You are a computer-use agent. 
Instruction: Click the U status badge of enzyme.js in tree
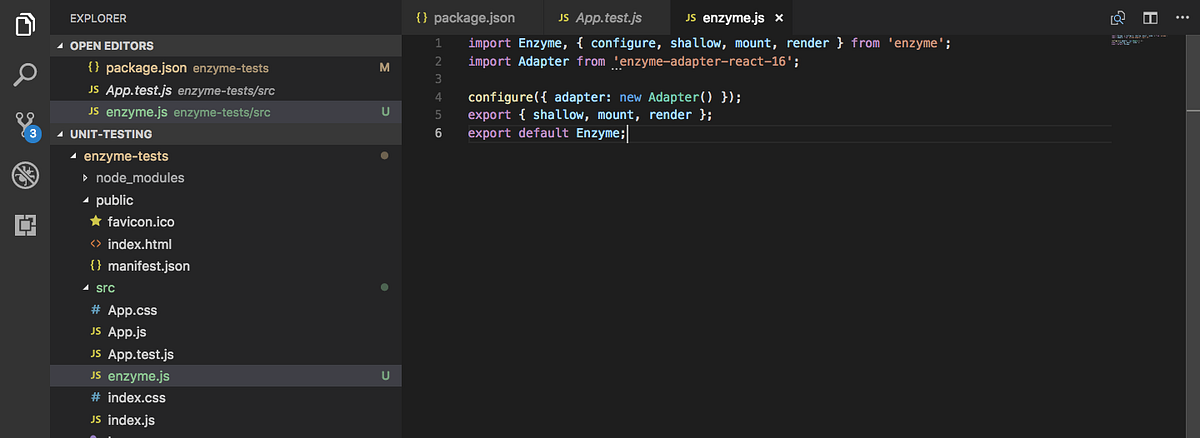pos(385,376)
